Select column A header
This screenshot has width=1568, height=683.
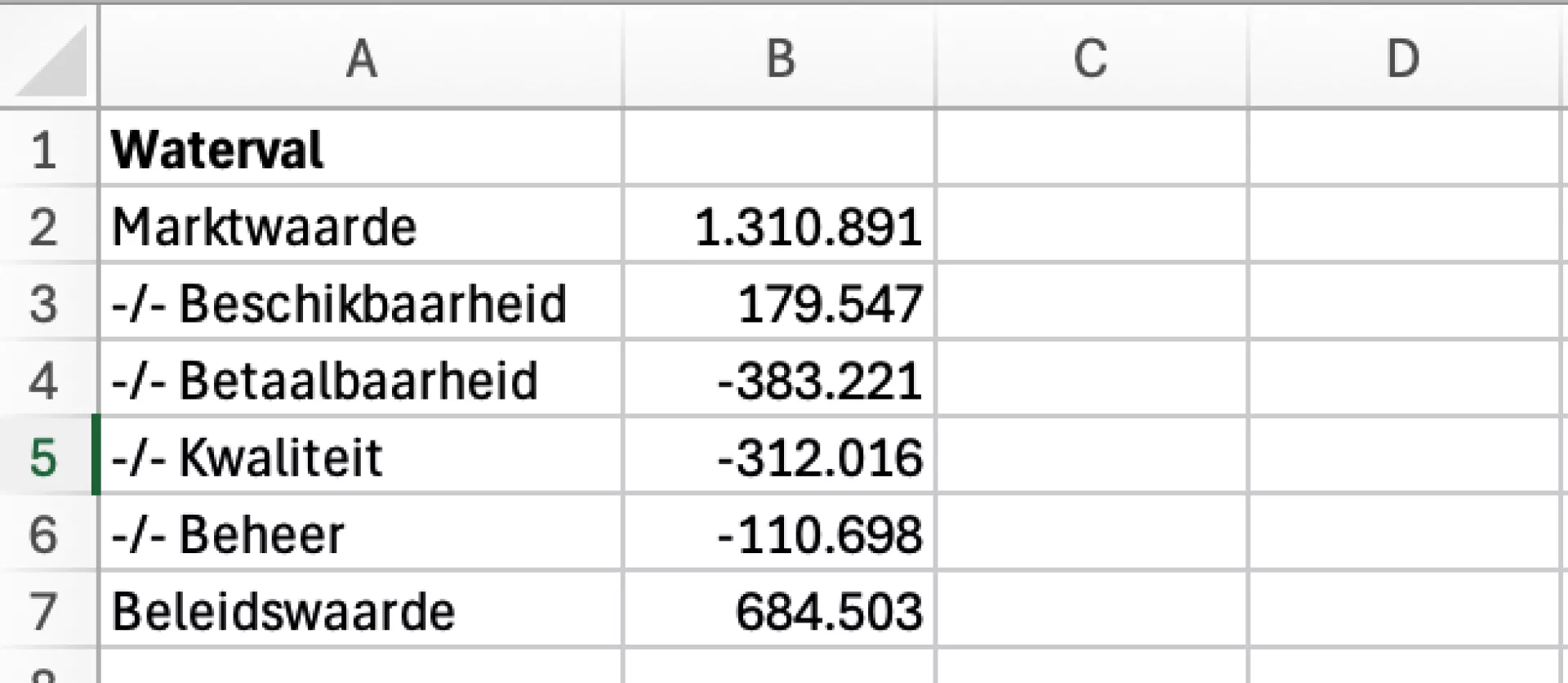pos(360,59)
